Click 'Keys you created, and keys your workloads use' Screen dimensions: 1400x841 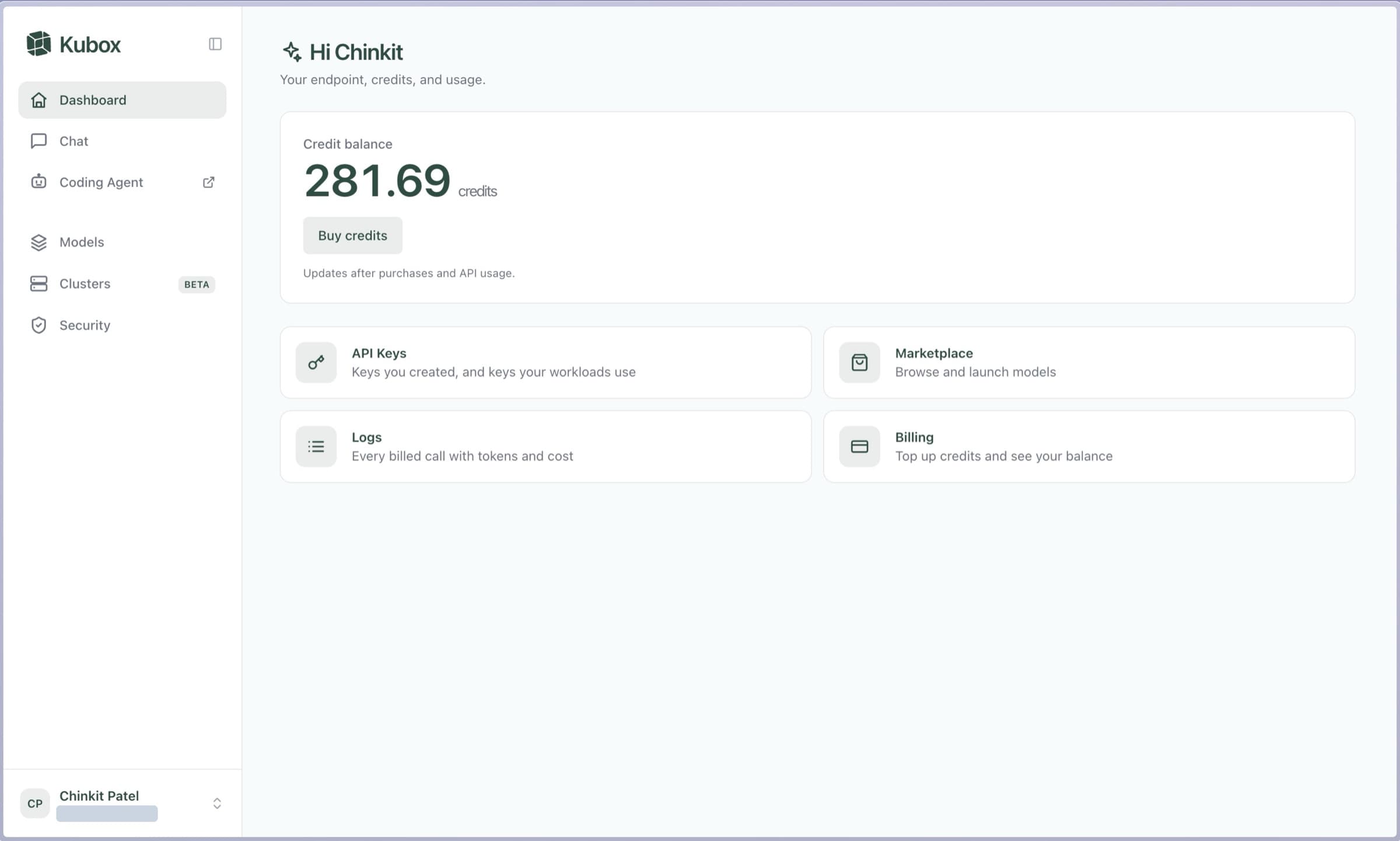tap(494, 372)
